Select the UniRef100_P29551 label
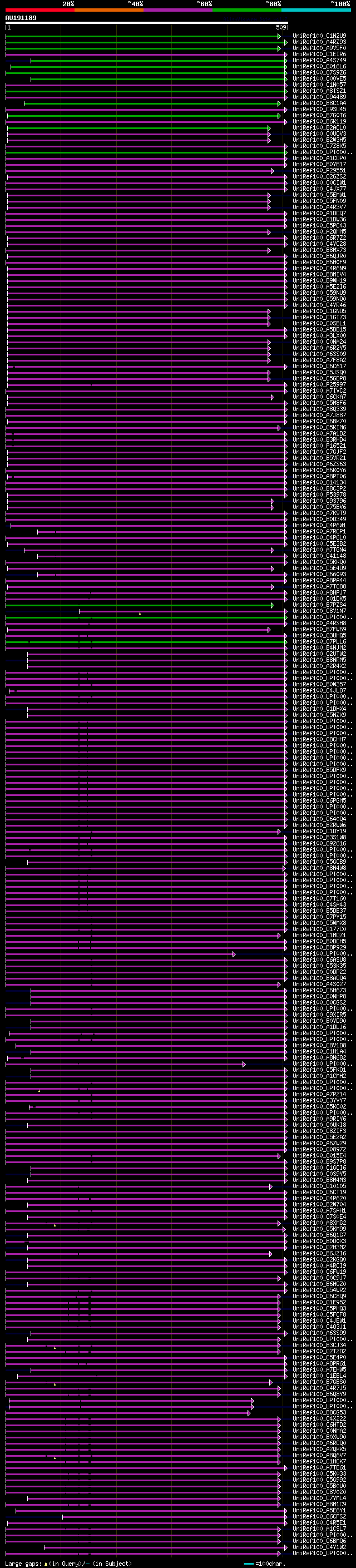Image resolution: width=356 pixels, height=1568 pixels. pyautogui.click(x=319, y=170)
